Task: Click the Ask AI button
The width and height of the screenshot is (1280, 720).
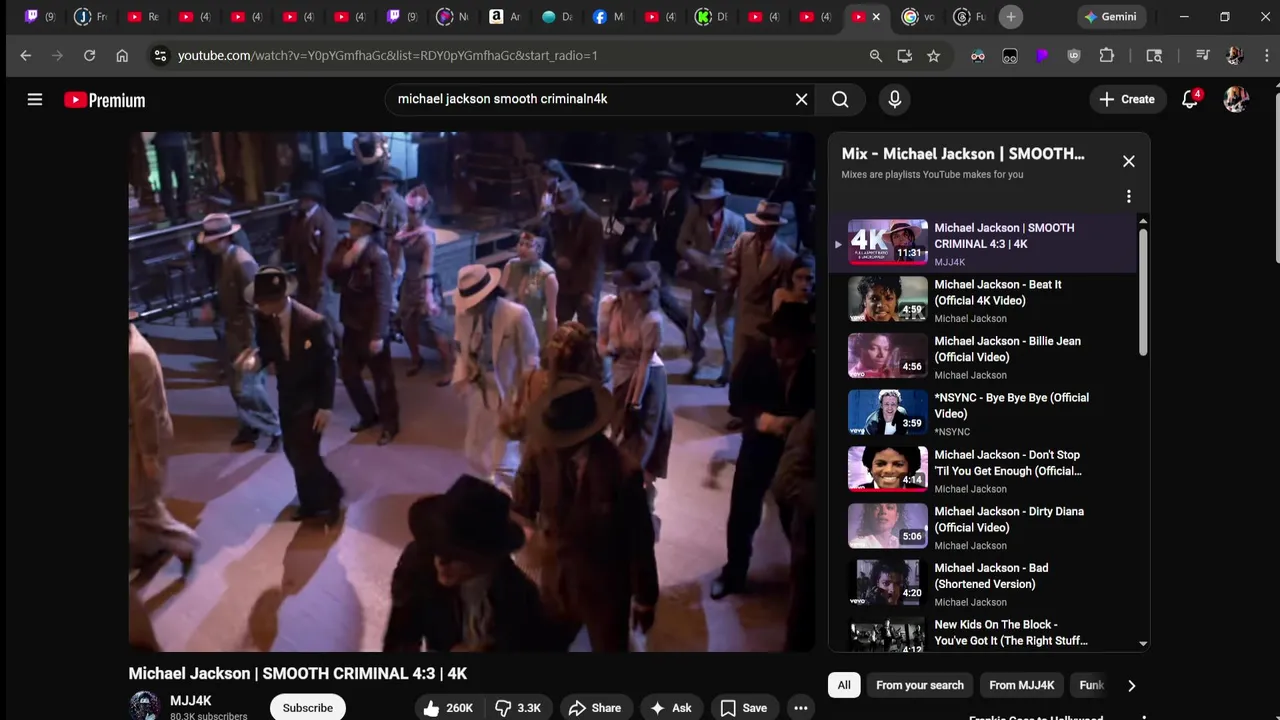Action: [x=671, y=708]
